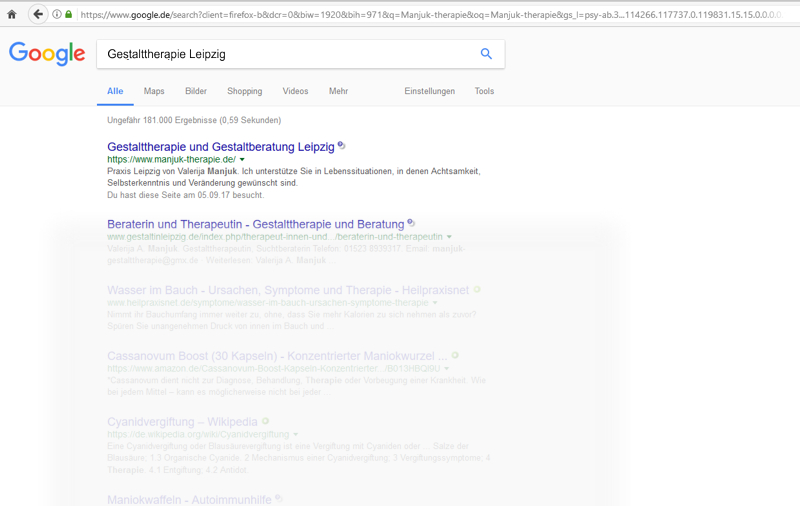Click the green secure padlock icon
Image resolution: width=800 pixels, height=506 pixels.
69,14
